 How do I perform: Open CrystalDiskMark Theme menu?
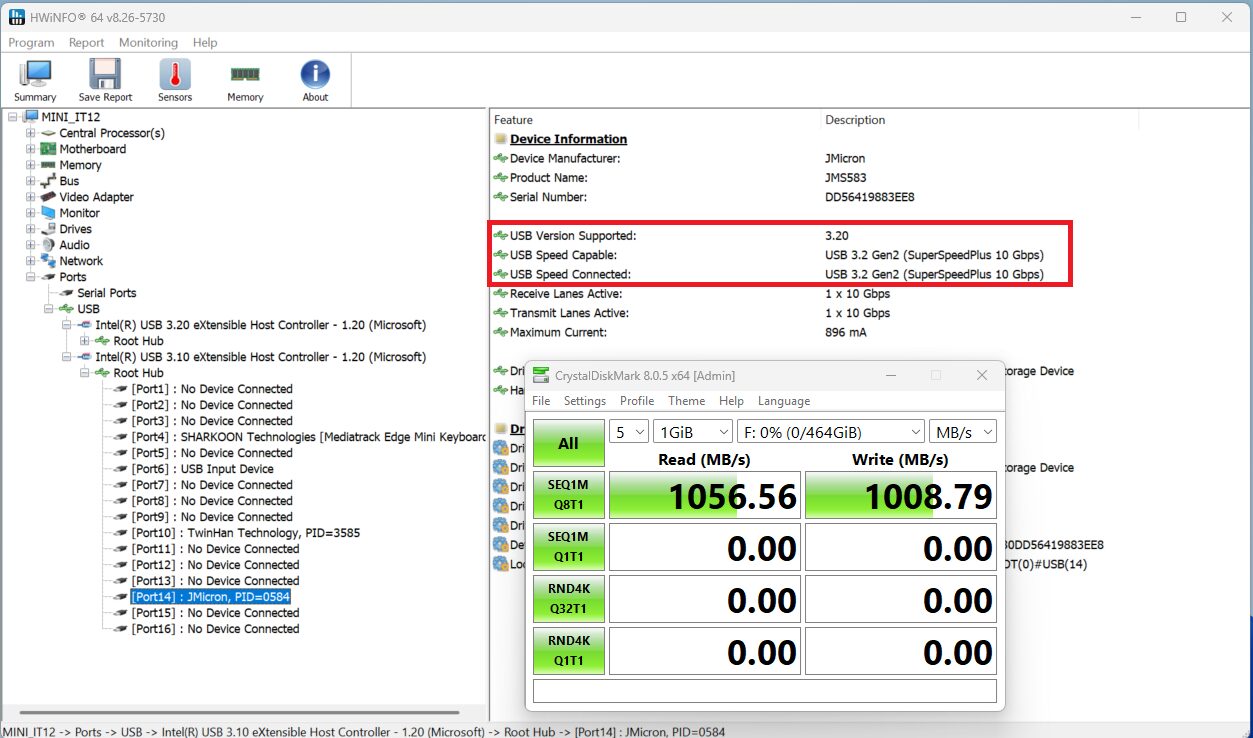[x=686, y=401]
